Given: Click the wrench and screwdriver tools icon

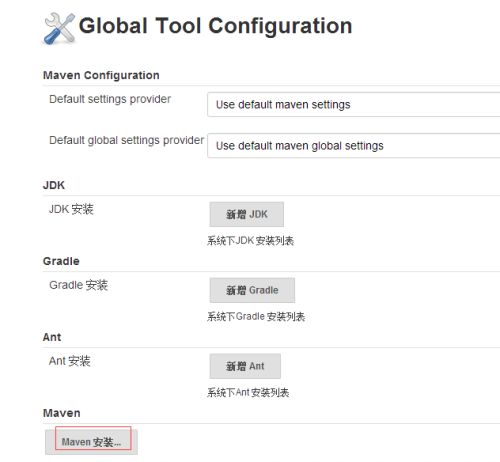Looking at the screenshot, I should (59, 29).
